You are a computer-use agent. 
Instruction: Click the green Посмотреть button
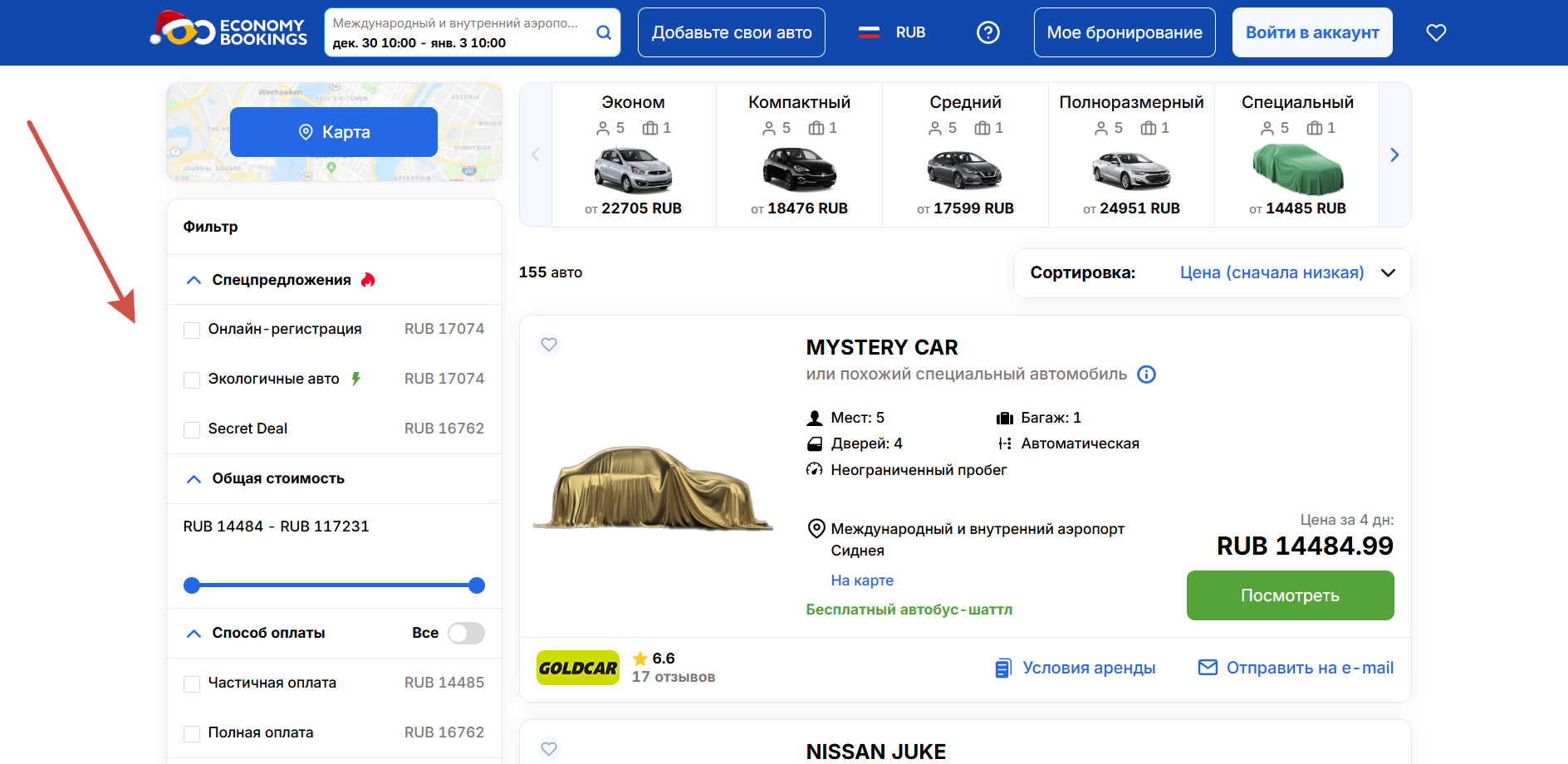[1290, 595]
